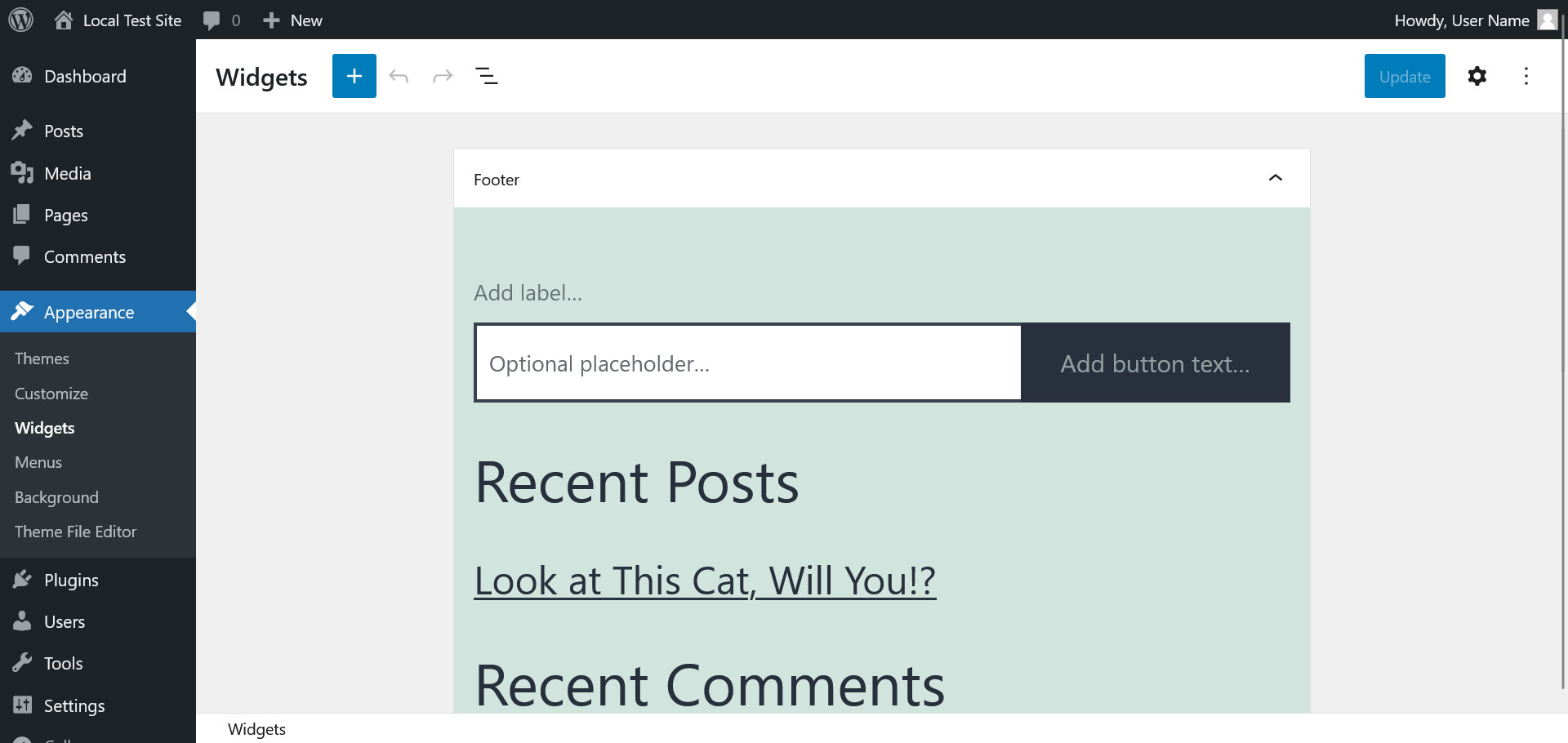The width and height of the screenshot is (1568, 743).
Task: Click the Optional placeholder search field
Action: tap(747, 363)
